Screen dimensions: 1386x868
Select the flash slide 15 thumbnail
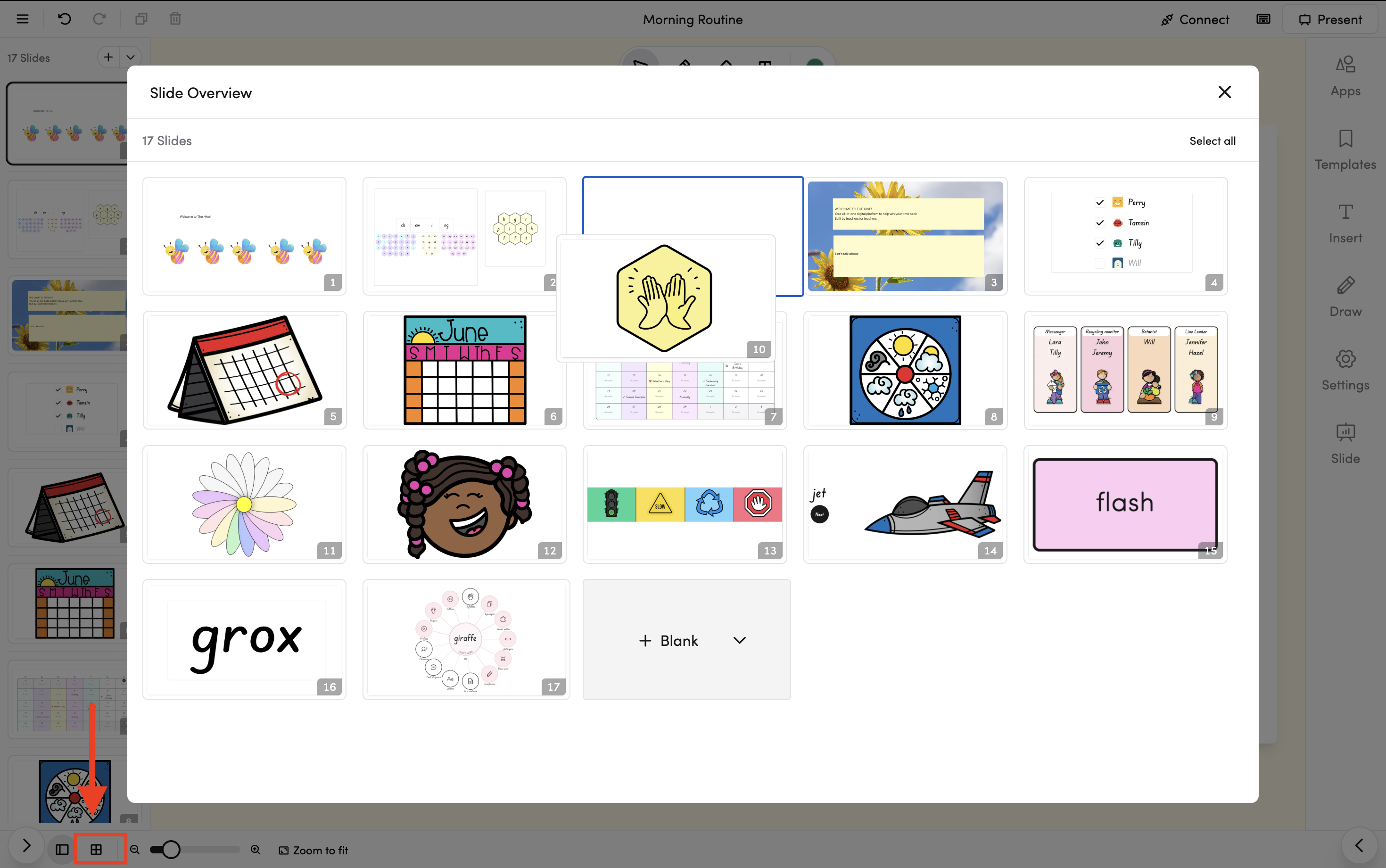1125,504
